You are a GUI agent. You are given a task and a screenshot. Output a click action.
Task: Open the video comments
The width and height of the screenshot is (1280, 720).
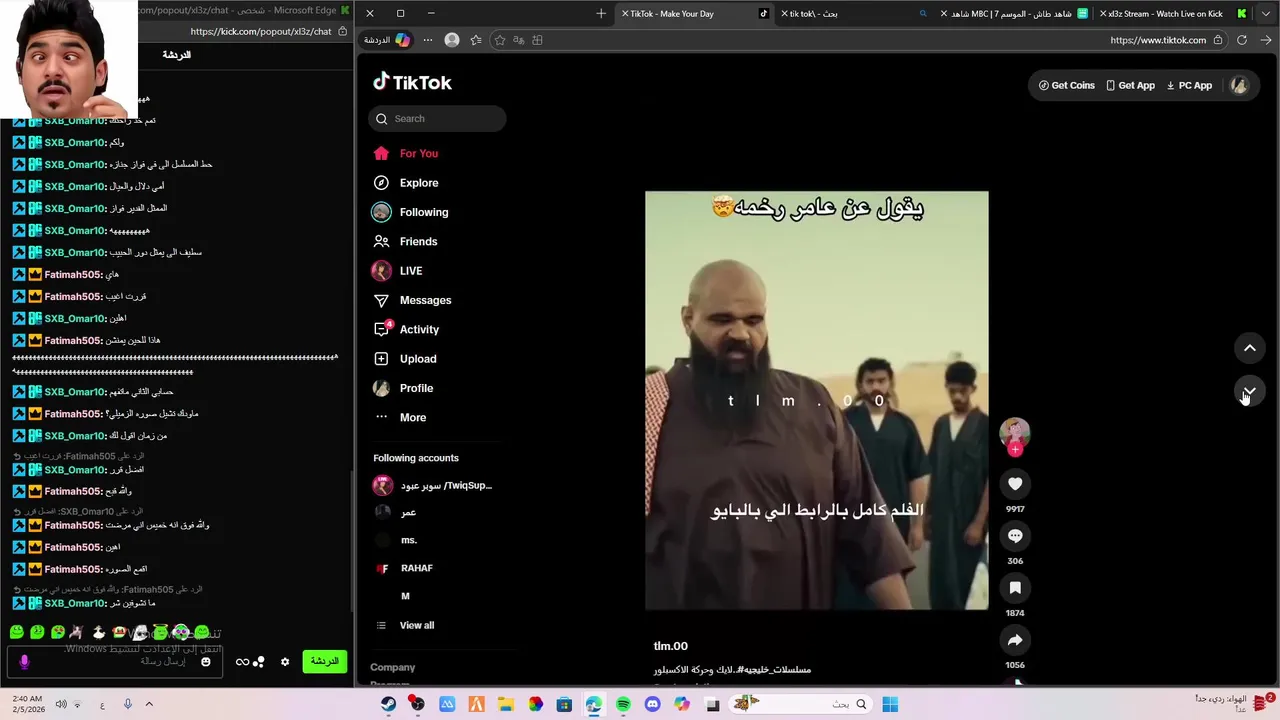[1015, 536]
